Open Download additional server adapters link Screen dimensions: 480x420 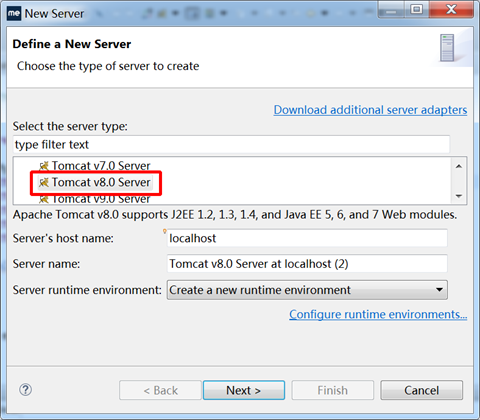pos(370,110)
